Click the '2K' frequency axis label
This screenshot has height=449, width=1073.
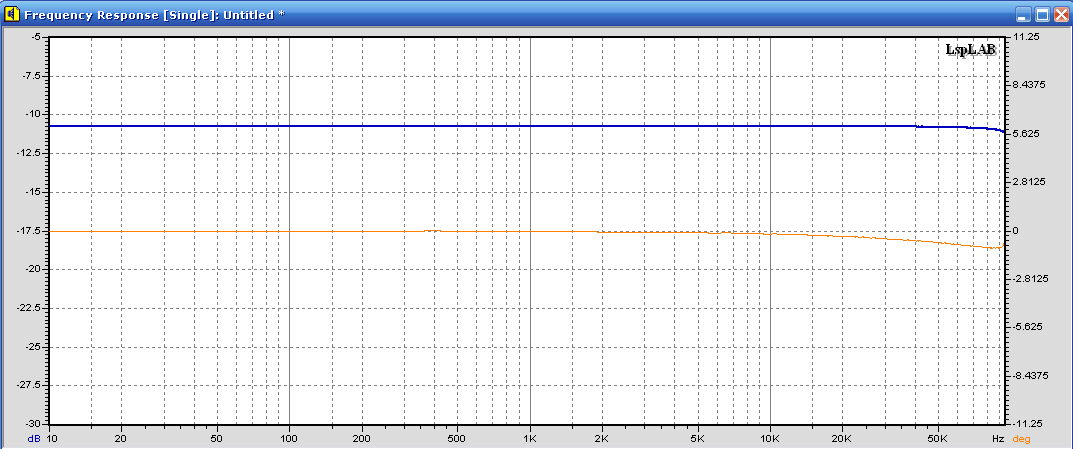pos(603,439)
